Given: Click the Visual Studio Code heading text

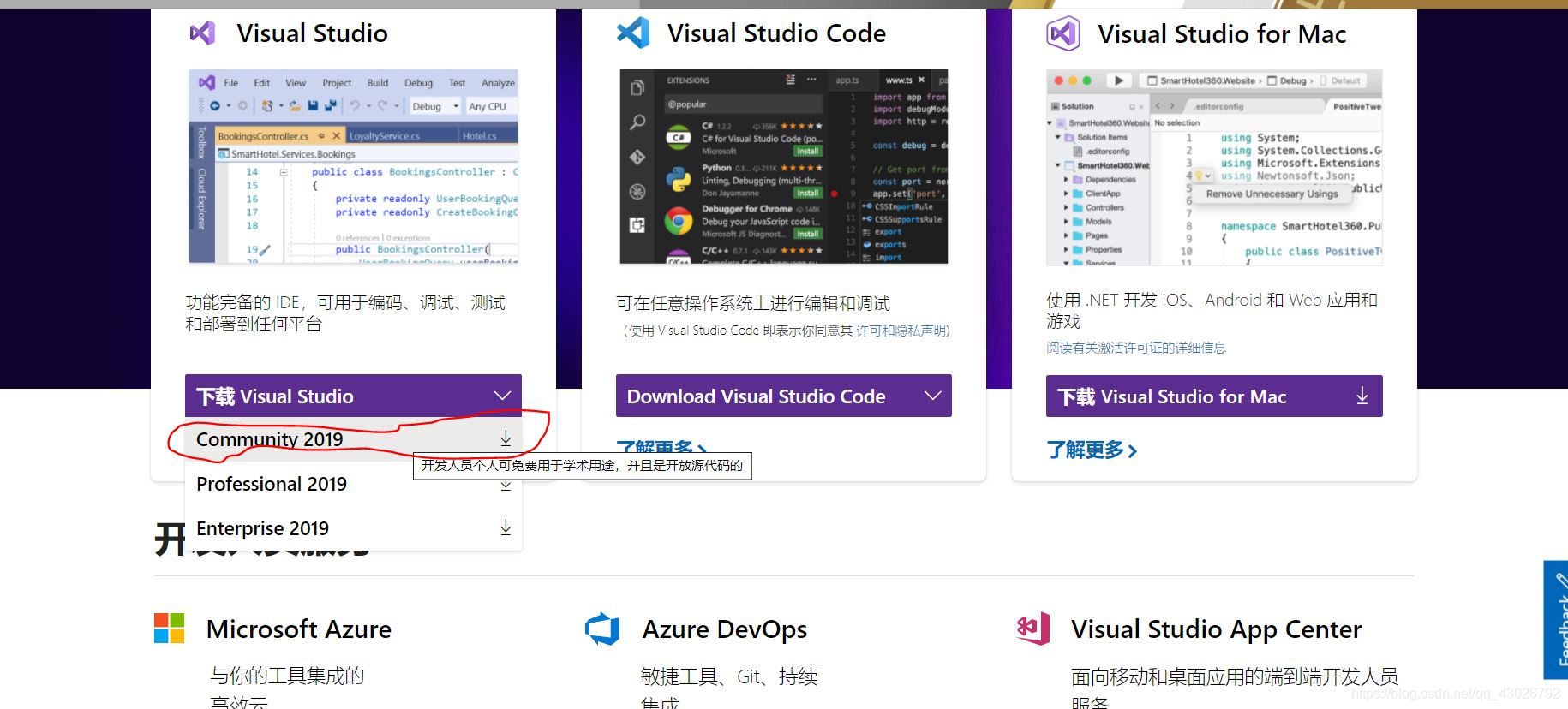Looking at the screenshot, I should click(x=776, y=33).
